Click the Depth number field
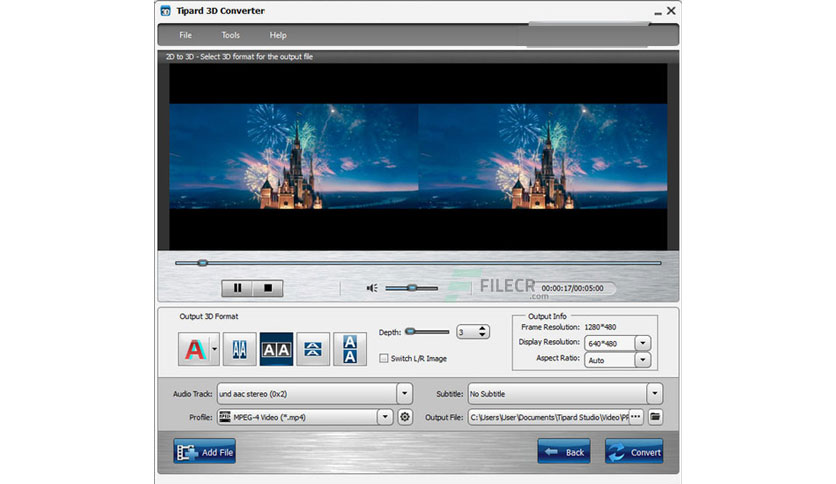This screenshot has width=836, height=484. (467, 332)
